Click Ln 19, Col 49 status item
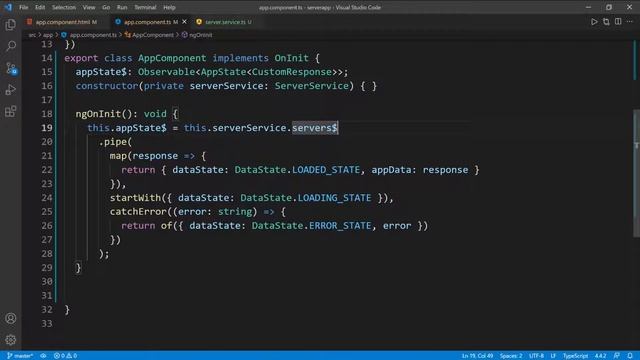Screen dimensions: 640x360 [477, 356]
